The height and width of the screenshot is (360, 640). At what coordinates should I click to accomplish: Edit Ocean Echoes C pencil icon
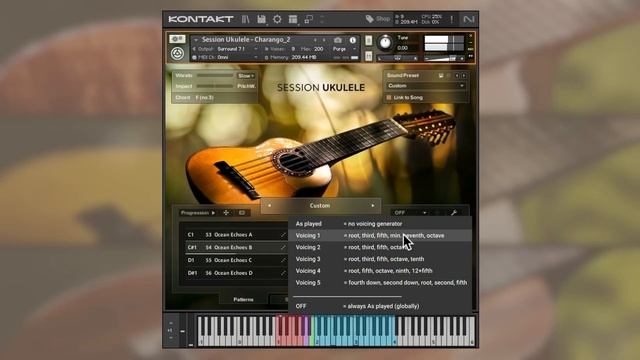pos(283,260)
